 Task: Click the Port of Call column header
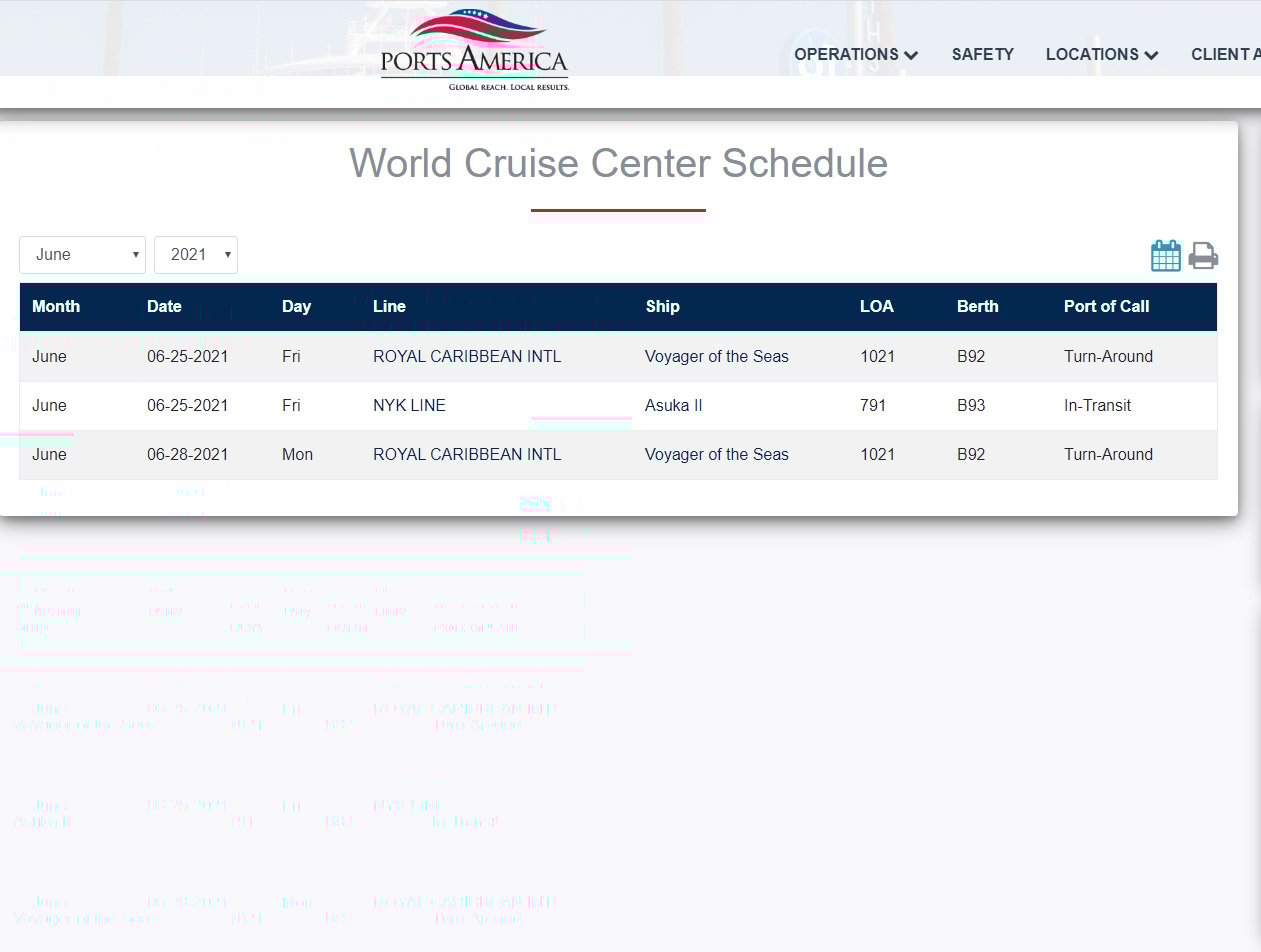click(1106, 307)
